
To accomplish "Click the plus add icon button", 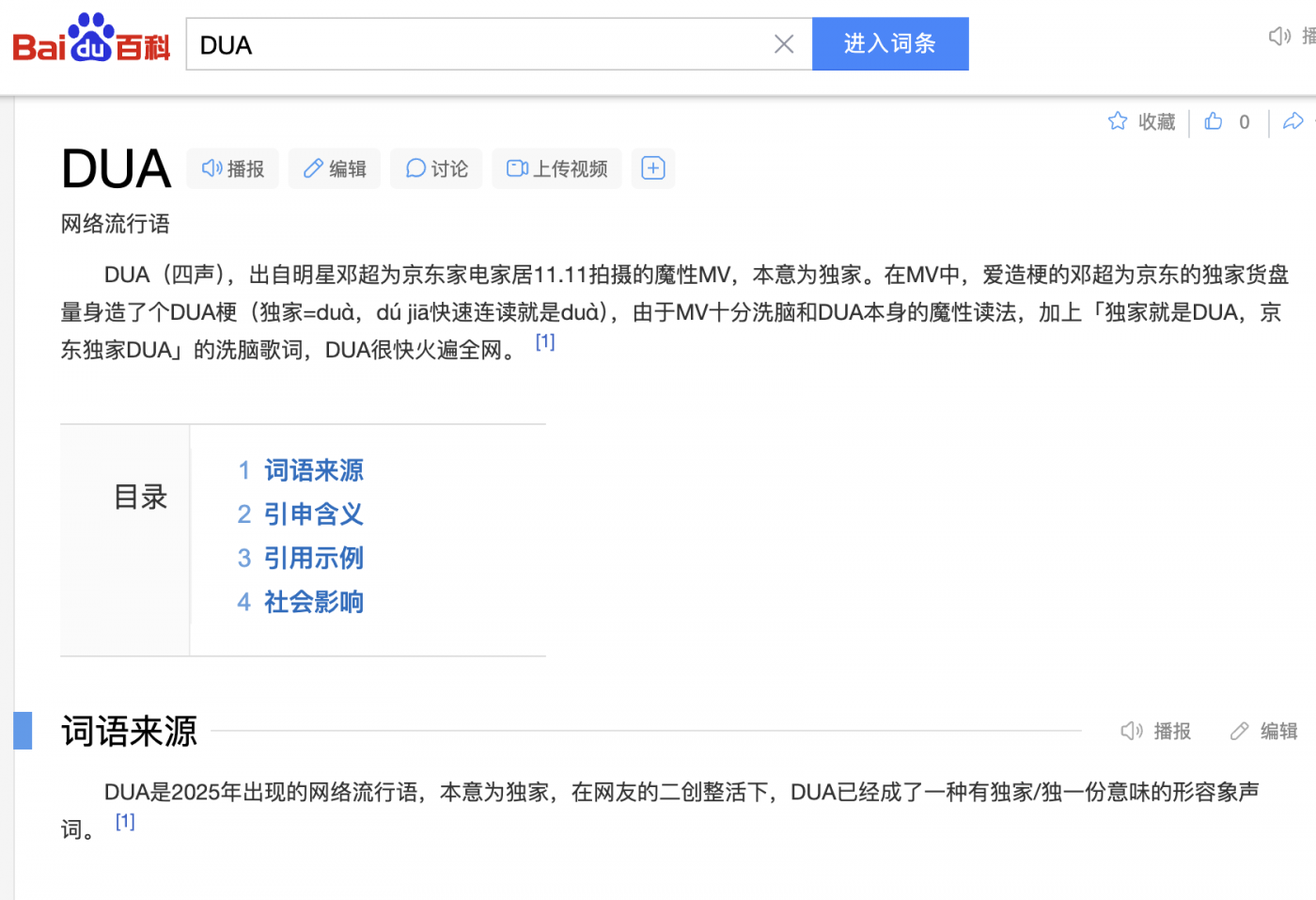I will [x=652, y=168].
